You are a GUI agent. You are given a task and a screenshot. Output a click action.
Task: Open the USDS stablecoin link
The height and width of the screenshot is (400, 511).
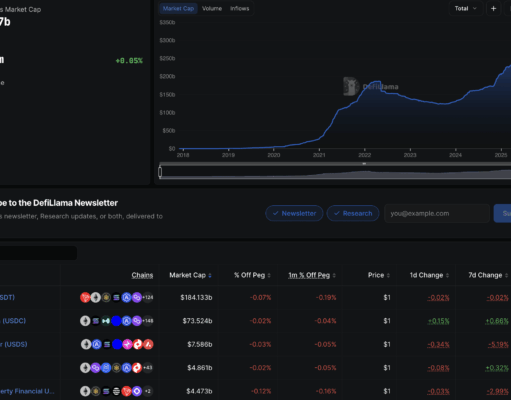[x=14, y=344]
